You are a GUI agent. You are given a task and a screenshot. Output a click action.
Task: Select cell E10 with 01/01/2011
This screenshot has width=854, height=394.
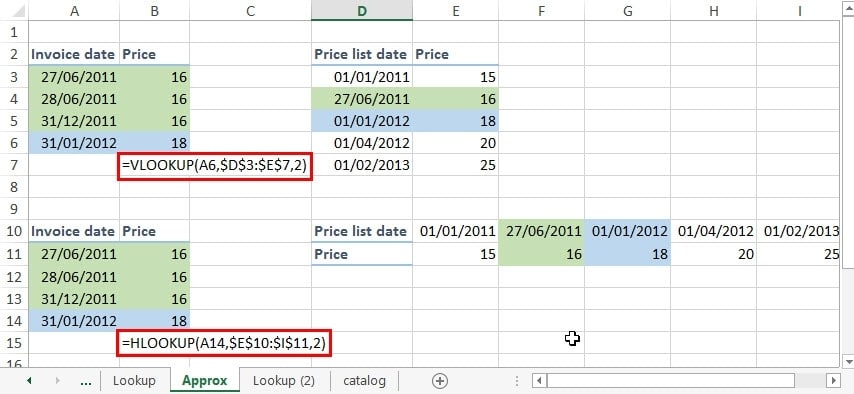455,231
